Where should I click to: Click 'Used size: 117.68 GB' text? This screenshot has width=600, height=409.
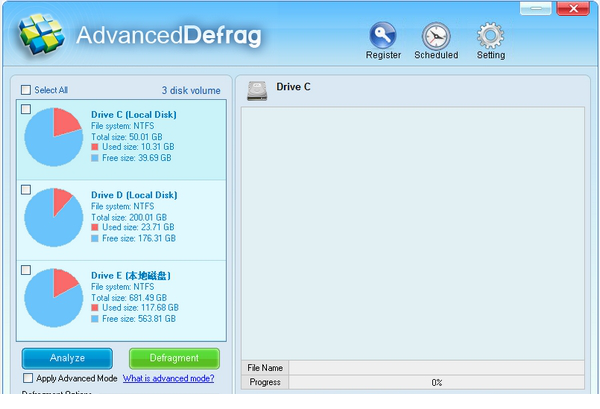(140, 308)
